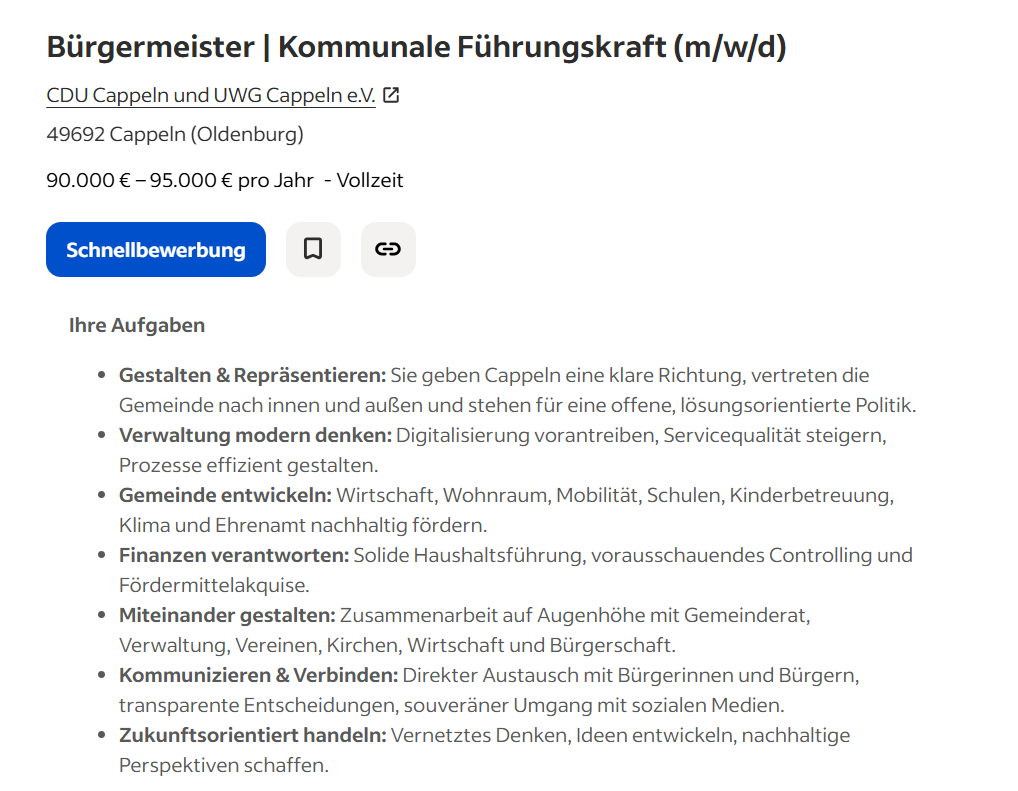Select the job title heading

417,45
